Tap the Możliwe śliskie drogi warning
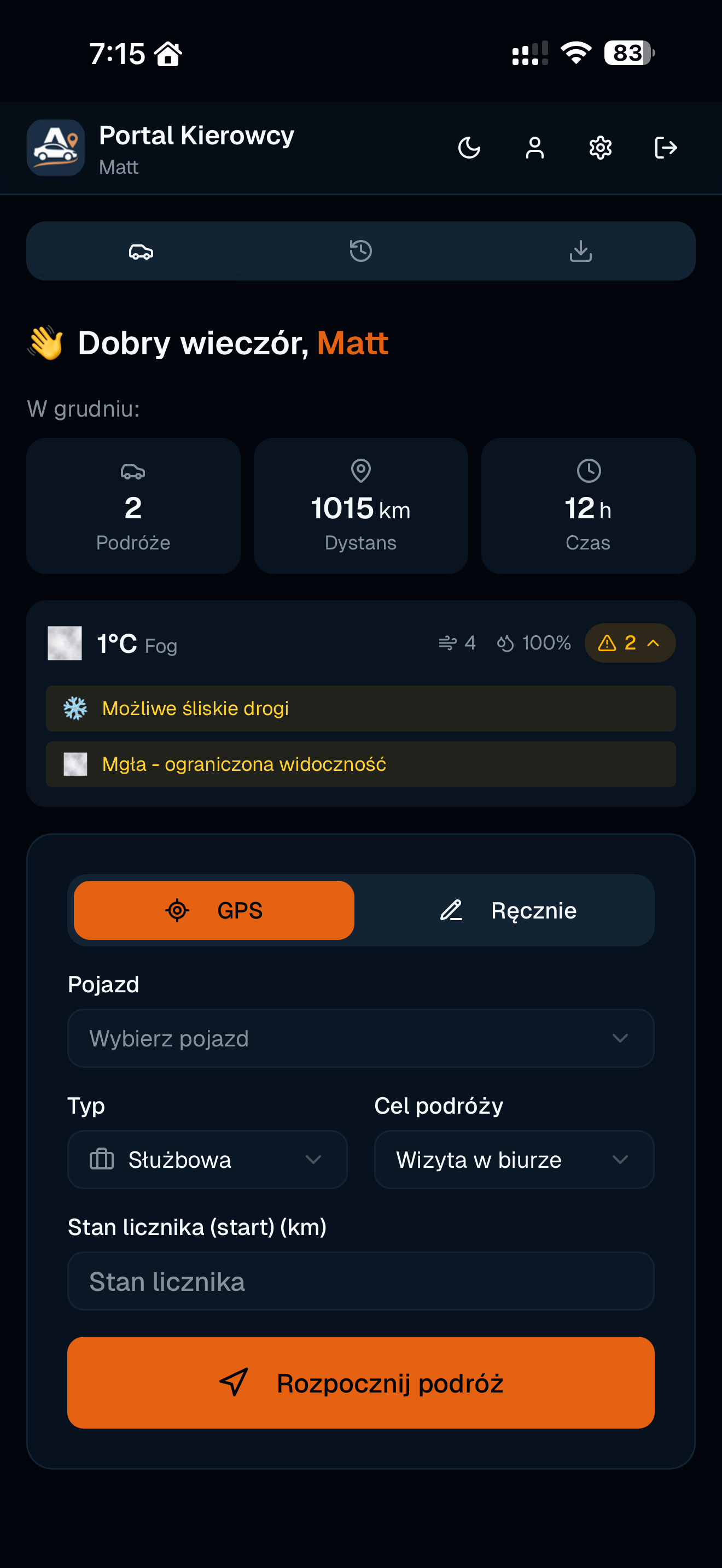This screenshot has width=722, height=1568. click(x=360, y=709)
